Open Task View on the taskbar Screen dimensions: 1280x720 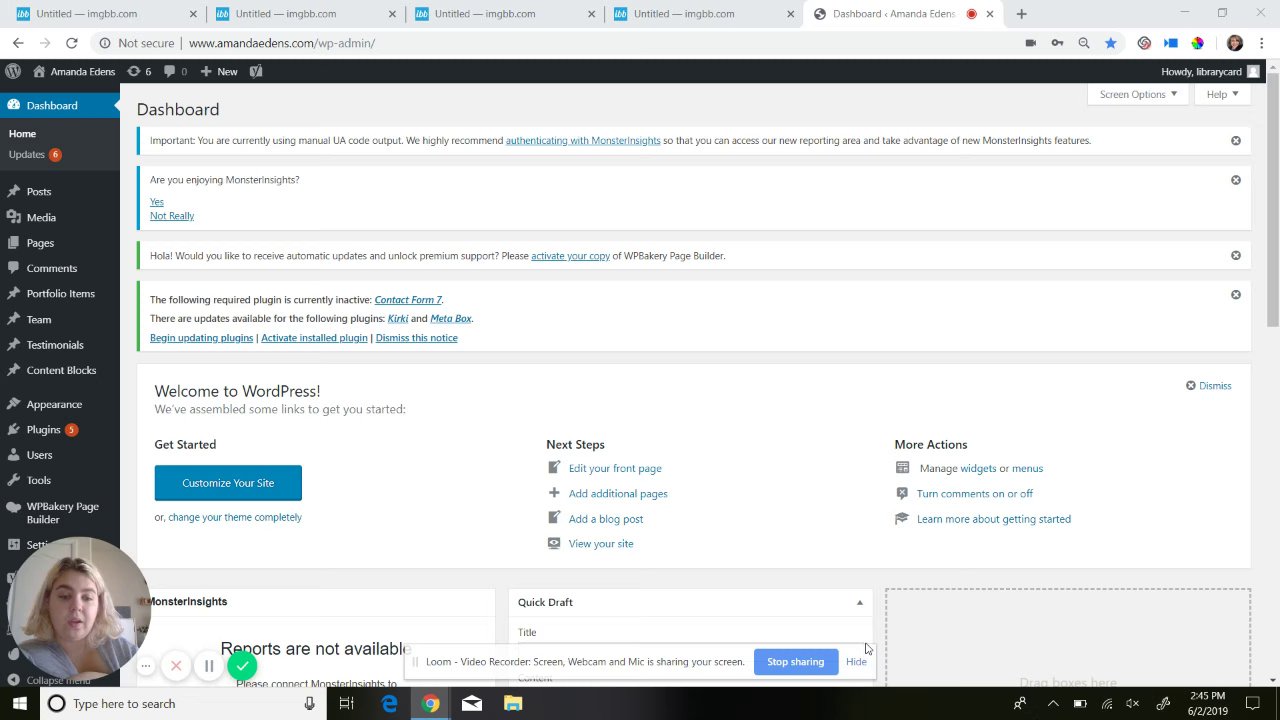pyautogui.click(x=346, y=704)
